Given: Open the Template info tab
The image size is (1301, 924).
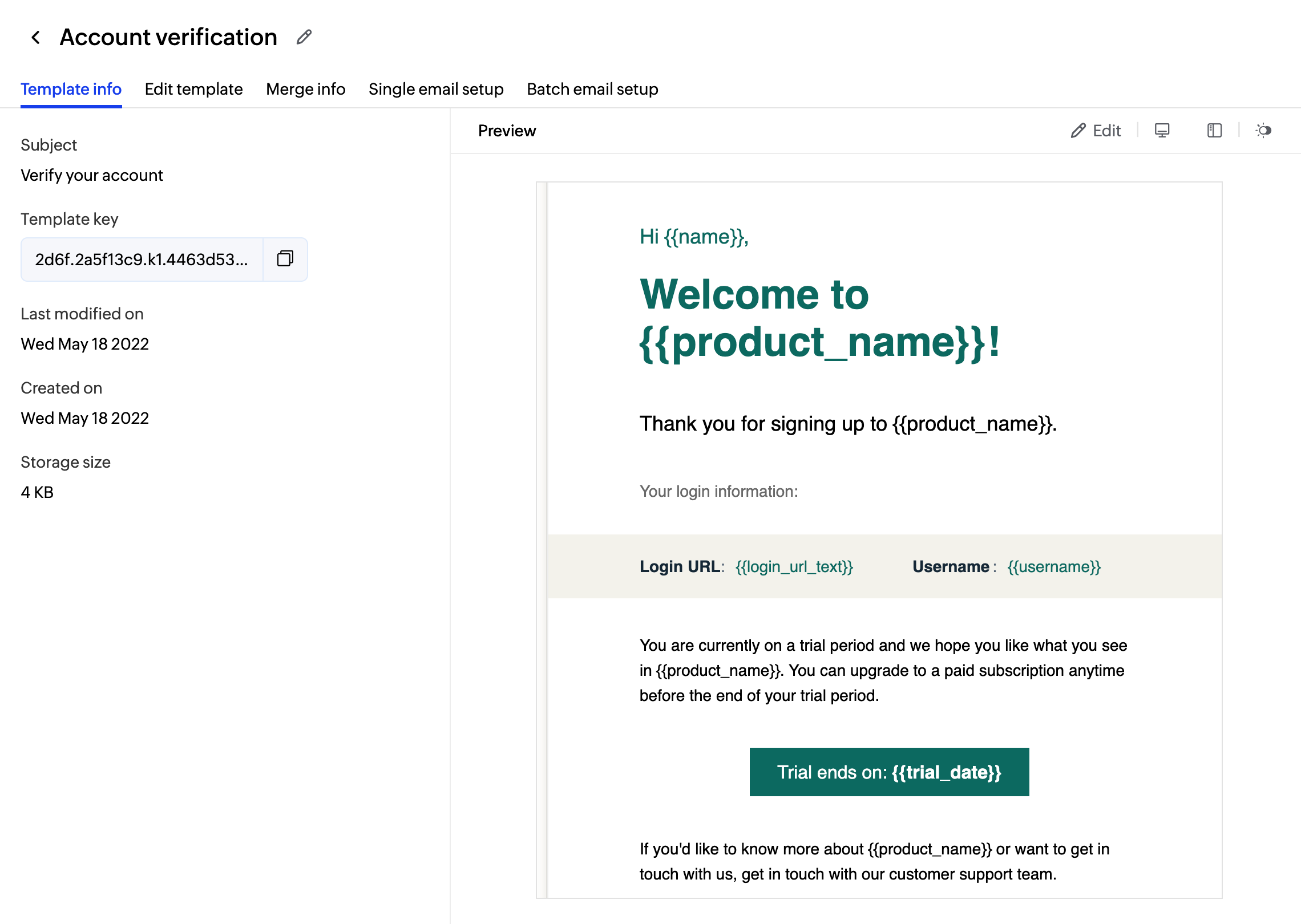Looking at the screenshot, I should 71,89.
